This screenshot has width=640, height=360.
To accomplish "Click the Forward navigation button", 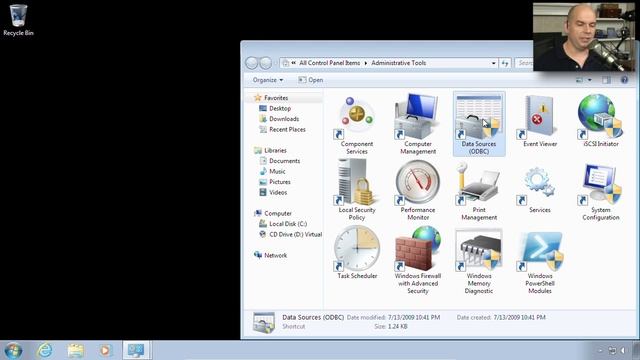I will point(266,63).
